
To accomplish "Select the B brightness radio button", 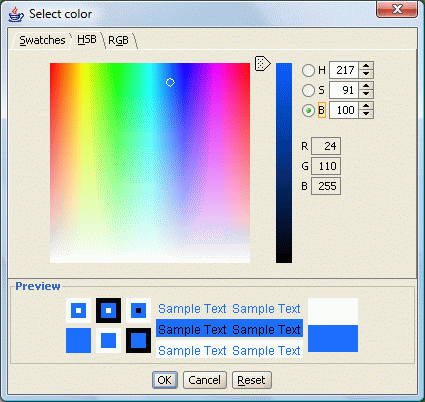I will [x=308, y=110].
